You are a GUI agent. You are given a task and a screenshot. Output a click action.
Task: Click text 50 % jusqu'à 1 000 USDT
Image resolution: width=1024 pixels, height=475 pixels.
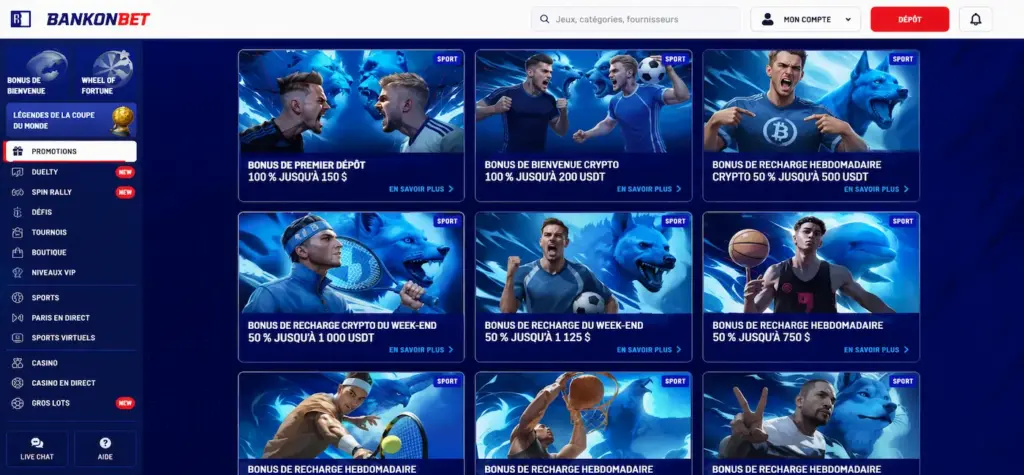point(311,338)
